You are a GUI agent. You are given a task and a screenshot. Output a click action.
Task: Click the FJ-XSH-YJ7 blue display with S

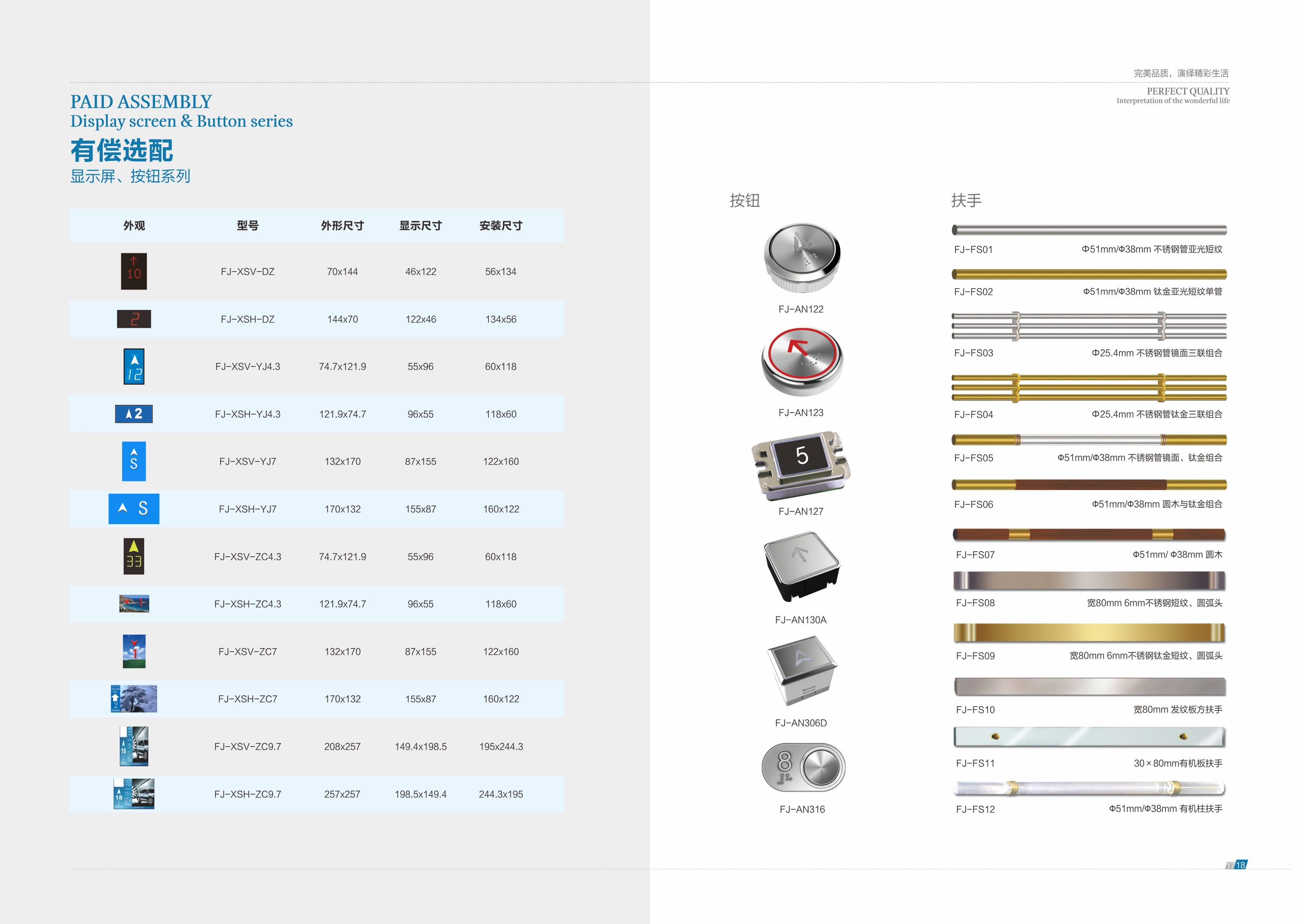[x=134, y=509]
